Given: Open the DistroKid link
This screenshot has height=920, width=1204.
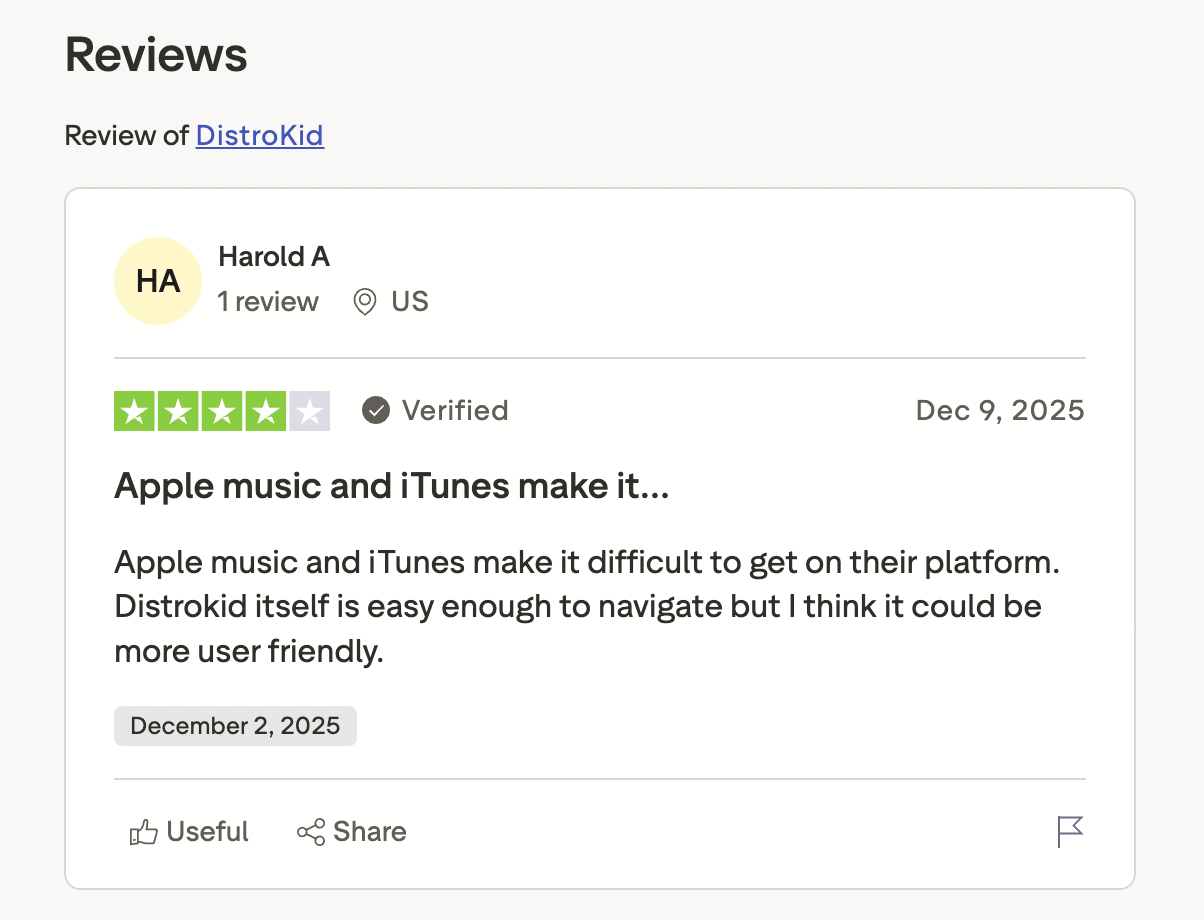Looking at the screenshot, I should click(x=259, y=135).
